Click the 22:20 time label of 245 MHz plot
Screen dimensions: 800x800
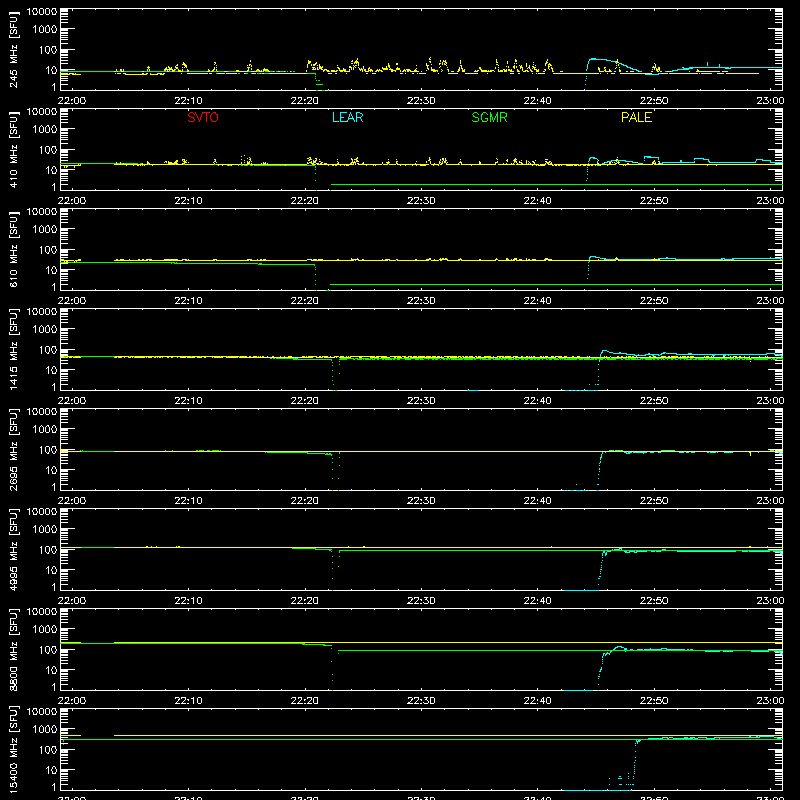click(x=305, y=101)
